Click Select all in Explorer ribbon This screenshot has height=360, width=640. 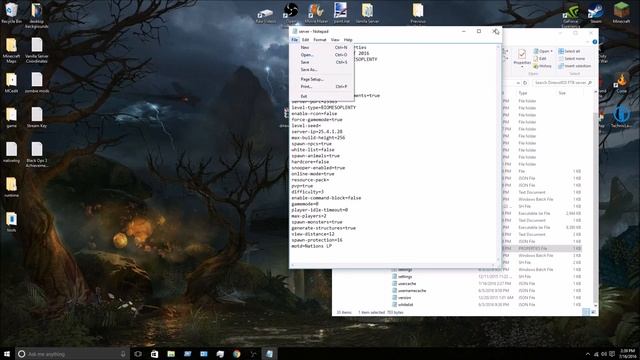pos(569,51)
